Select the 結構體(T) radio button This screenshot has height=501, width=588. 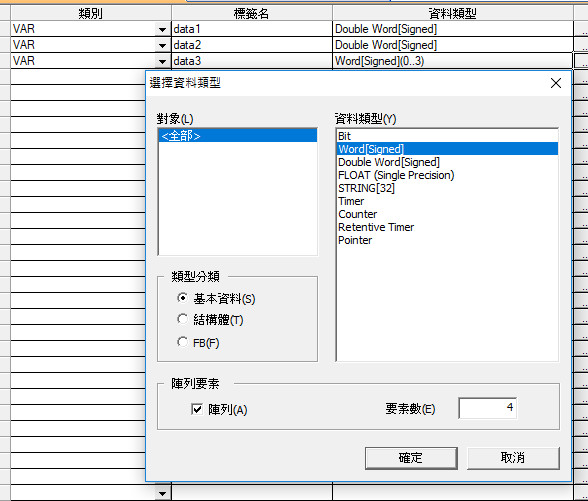pos(182,320)
